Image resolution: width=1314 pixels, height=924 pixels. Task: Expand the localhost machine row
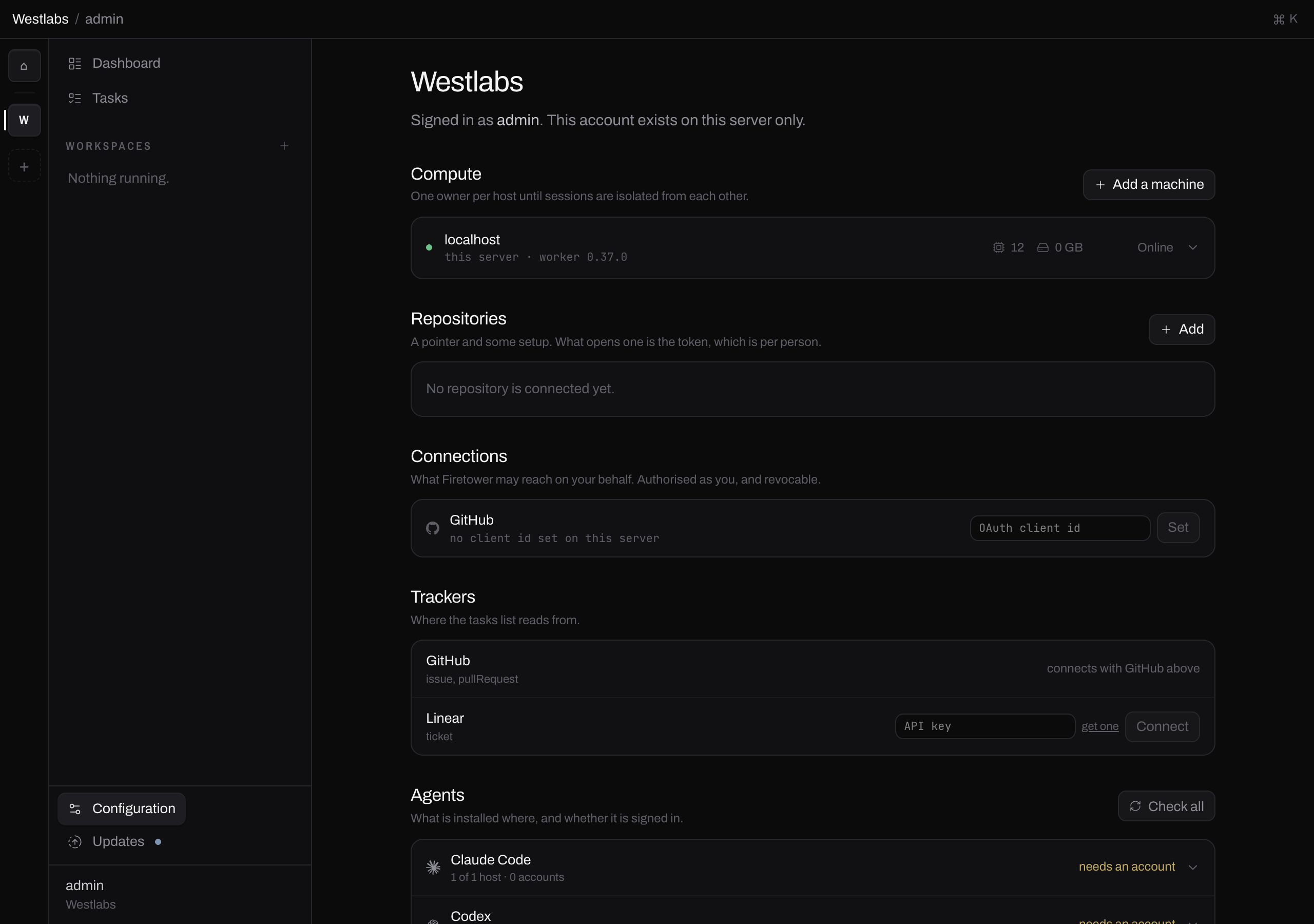[x=1193, y=247]
